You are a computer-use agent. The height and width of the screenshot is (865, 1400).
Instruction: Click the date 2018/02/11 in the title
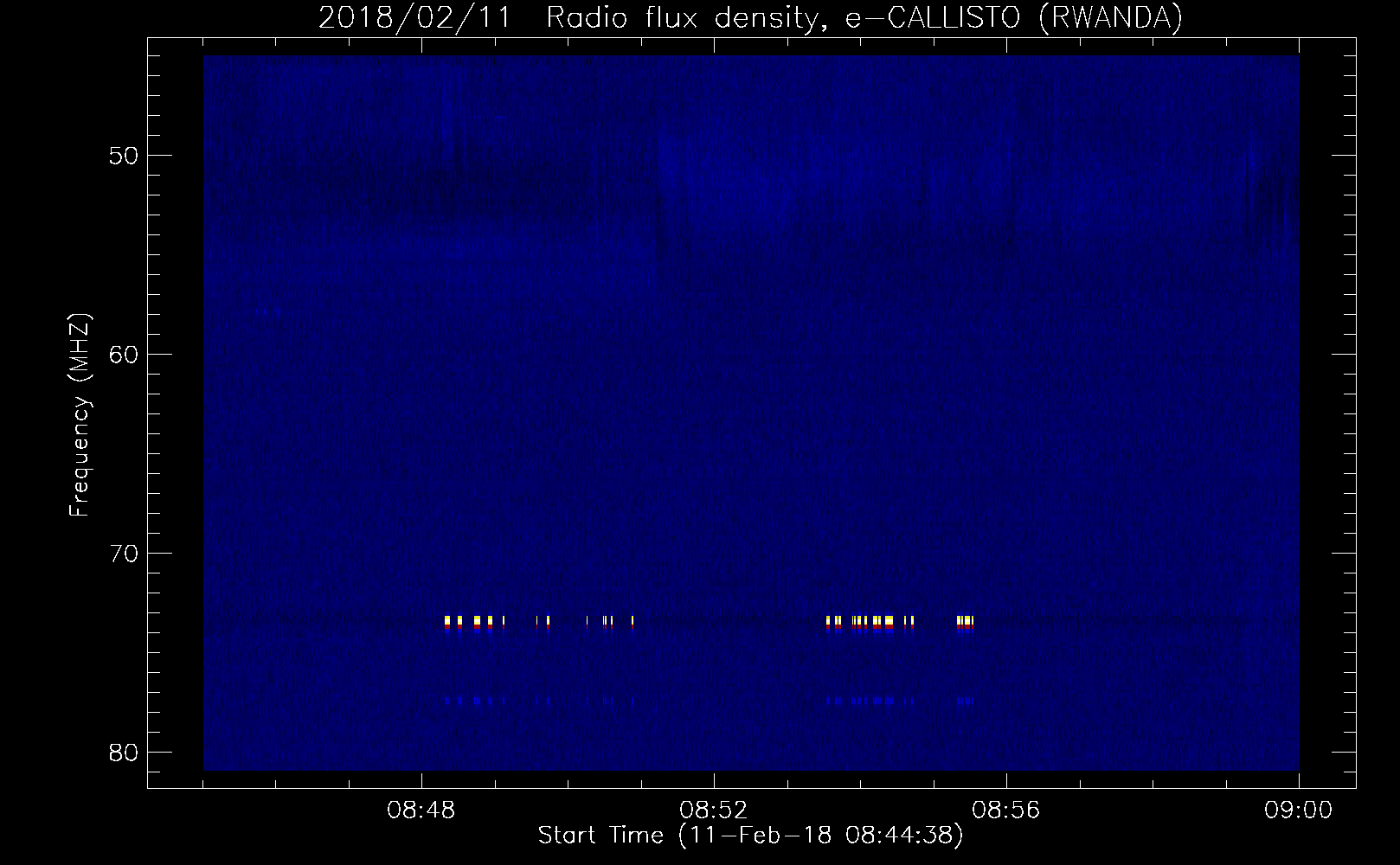click(414, 18)
